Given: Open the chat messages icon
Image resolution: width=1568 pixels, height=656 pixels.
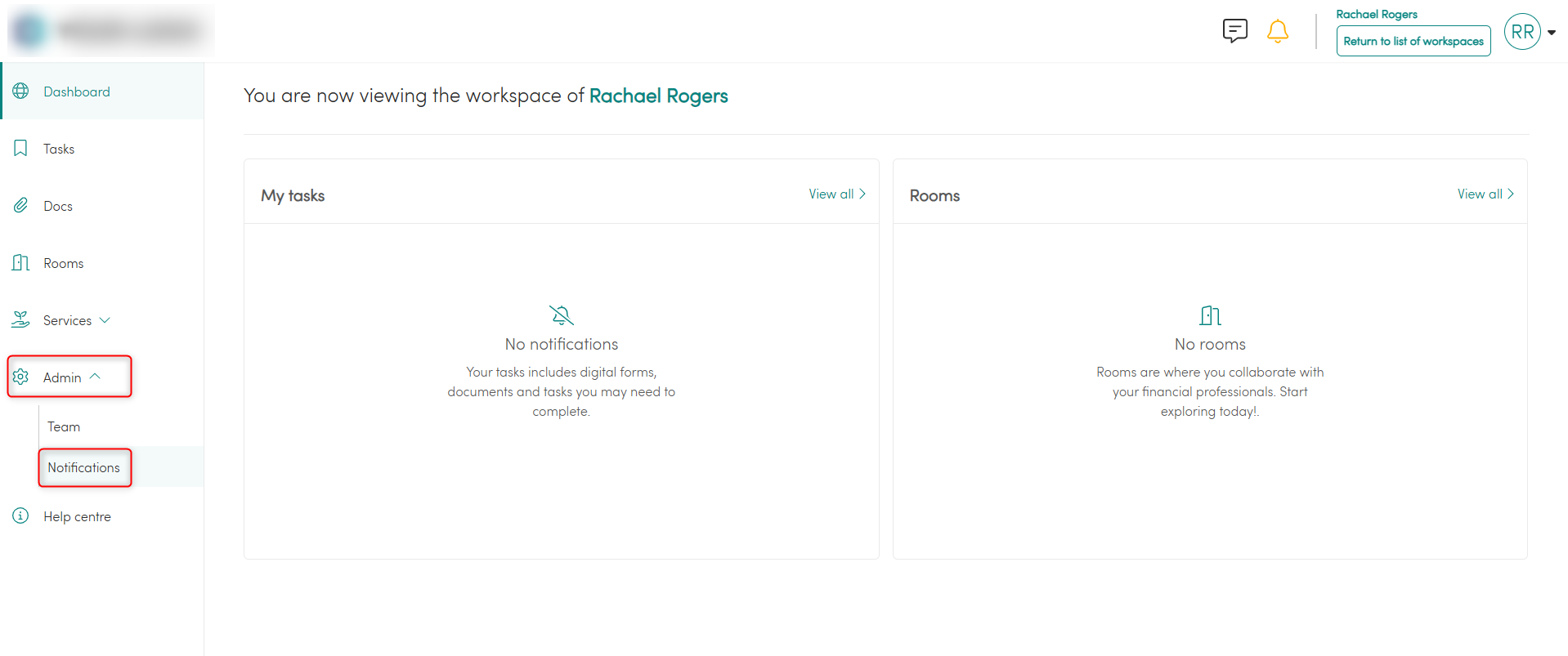Looking at the screenshot, I should coord(1234,31).
